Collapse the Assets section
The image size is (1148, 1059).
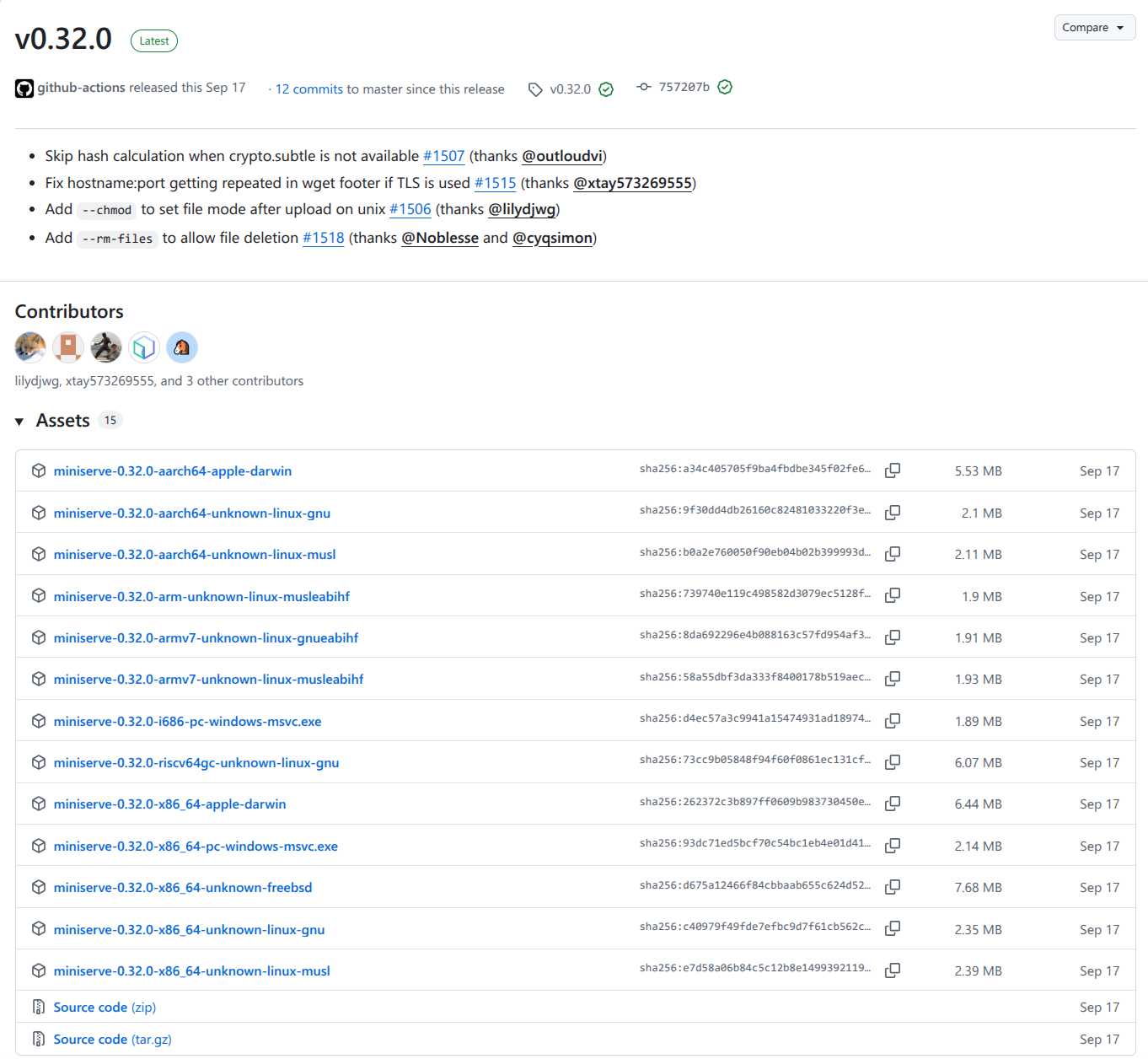(19, 422)
